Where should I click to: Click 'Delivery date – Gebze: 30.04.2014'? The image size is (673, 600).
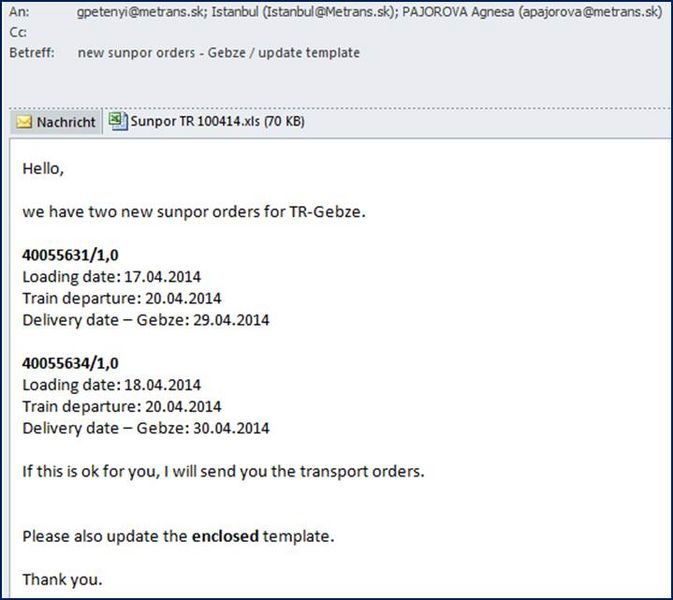[x=146, y=428]
